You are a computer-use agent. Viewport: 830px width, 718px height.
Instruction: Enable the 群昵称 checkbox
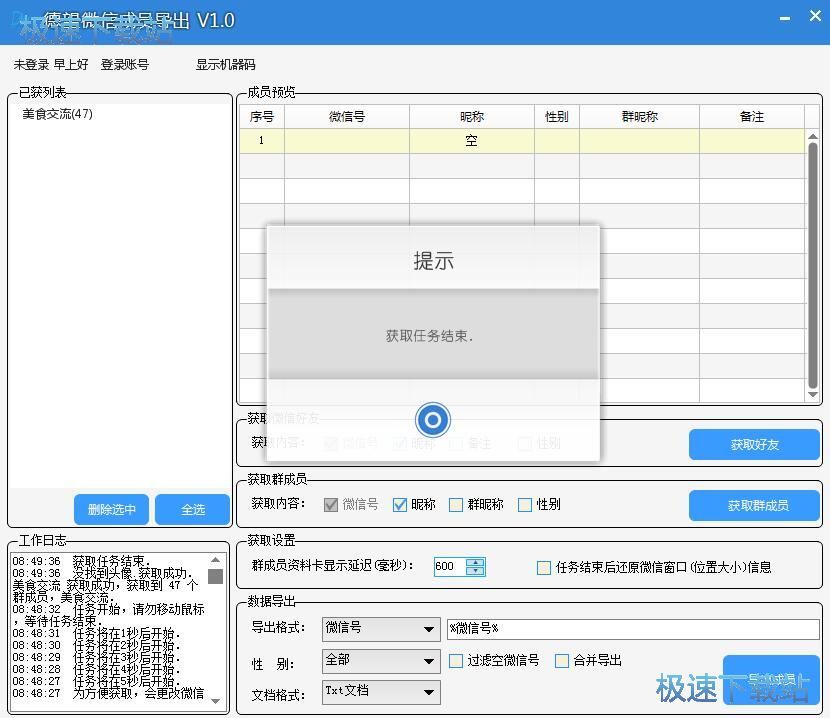tap(456, 505)
